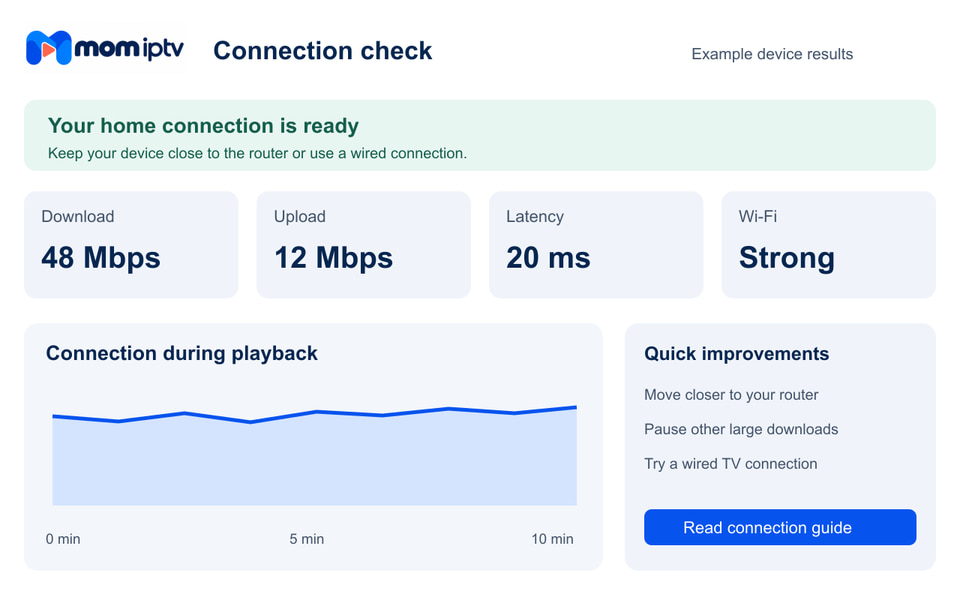The height and width of the screenshot is (600, 960).
Task: Click the 12 Mbps upload value
Action: tap(334, 257)
